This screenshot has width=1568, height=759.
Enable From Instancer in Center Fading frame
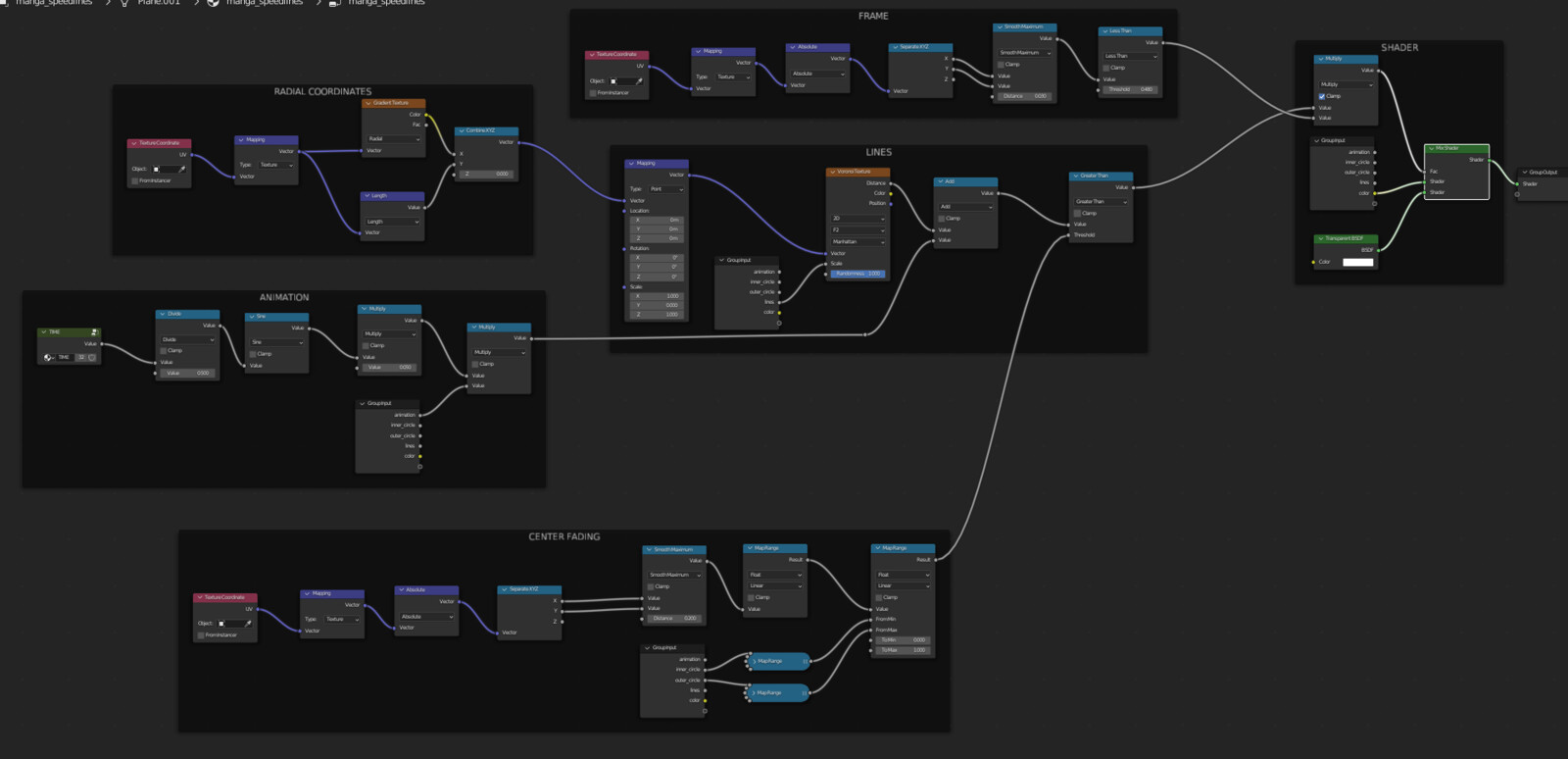pos(201,634)
